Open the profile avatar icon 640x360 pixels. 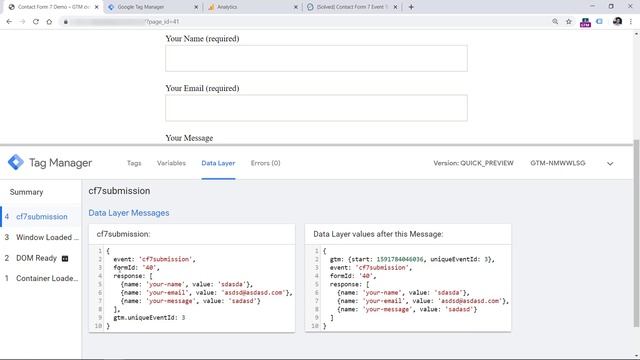[x=617, y=22]
